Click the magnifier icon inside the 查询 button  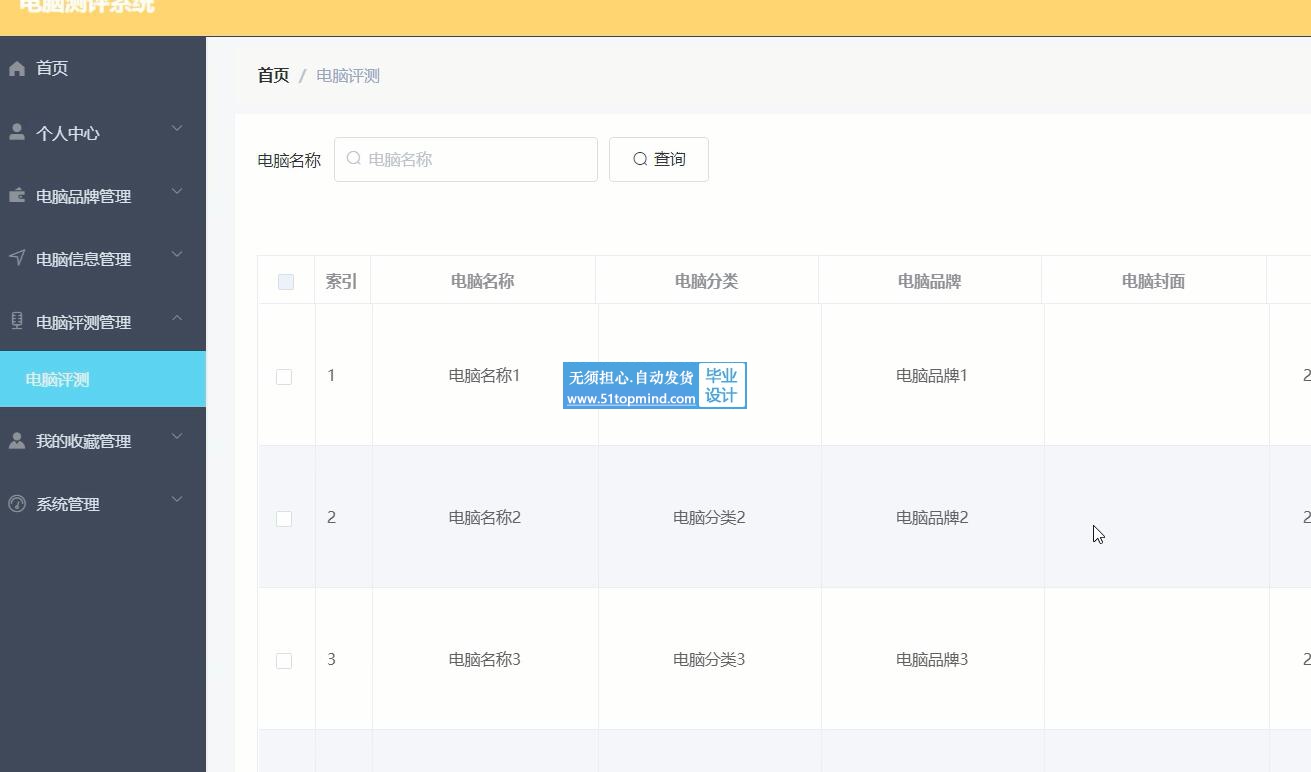(x=640, y=159)
